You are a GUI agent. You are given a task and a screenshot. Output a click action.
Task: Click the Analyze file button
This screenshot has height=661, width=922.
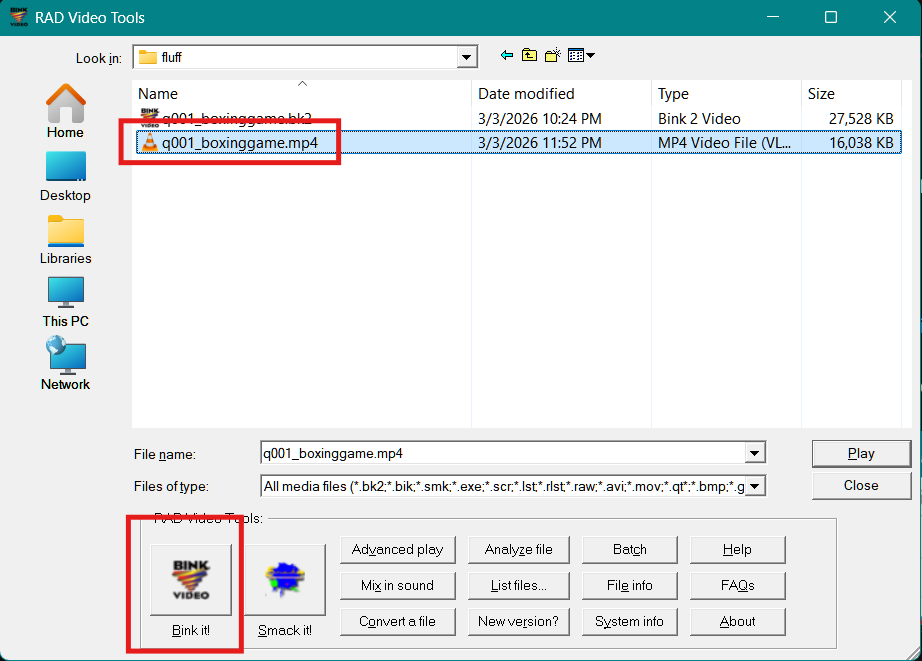tap(519, 549)
